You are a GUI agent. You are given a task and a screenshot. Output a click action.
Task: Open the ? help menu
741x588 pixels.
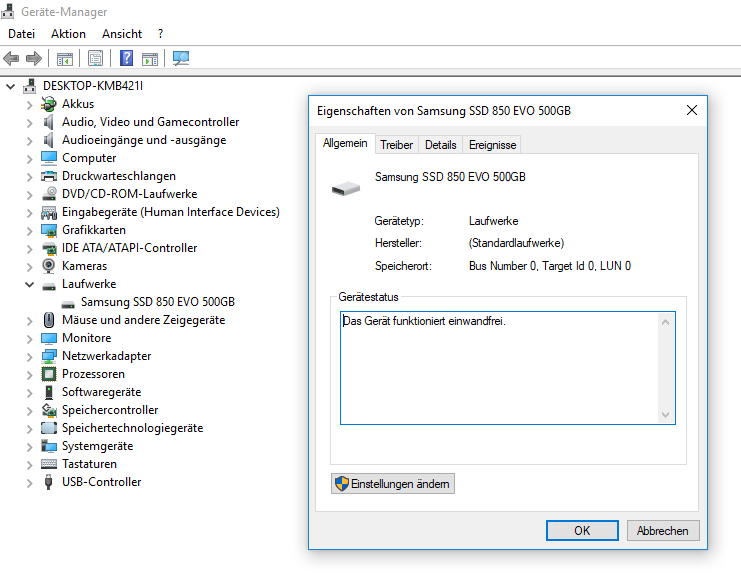tap(161, 34)
